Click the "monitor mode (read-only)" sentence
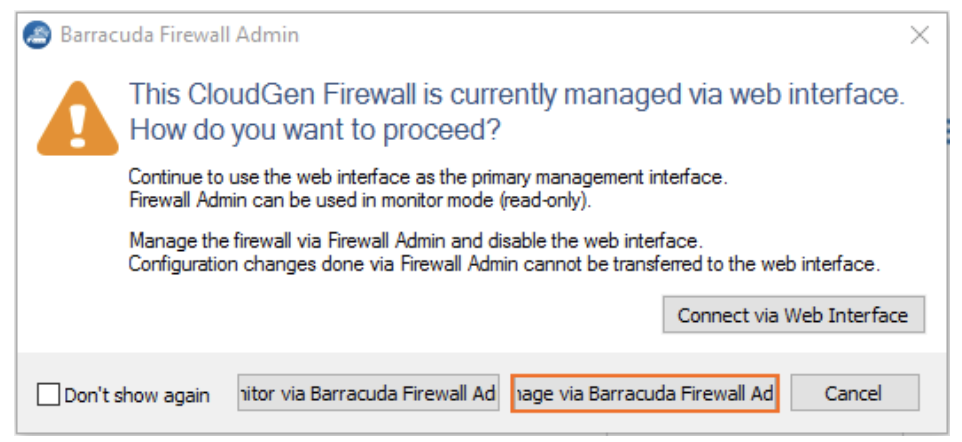The image size is (962, 442). pos(359,199)
